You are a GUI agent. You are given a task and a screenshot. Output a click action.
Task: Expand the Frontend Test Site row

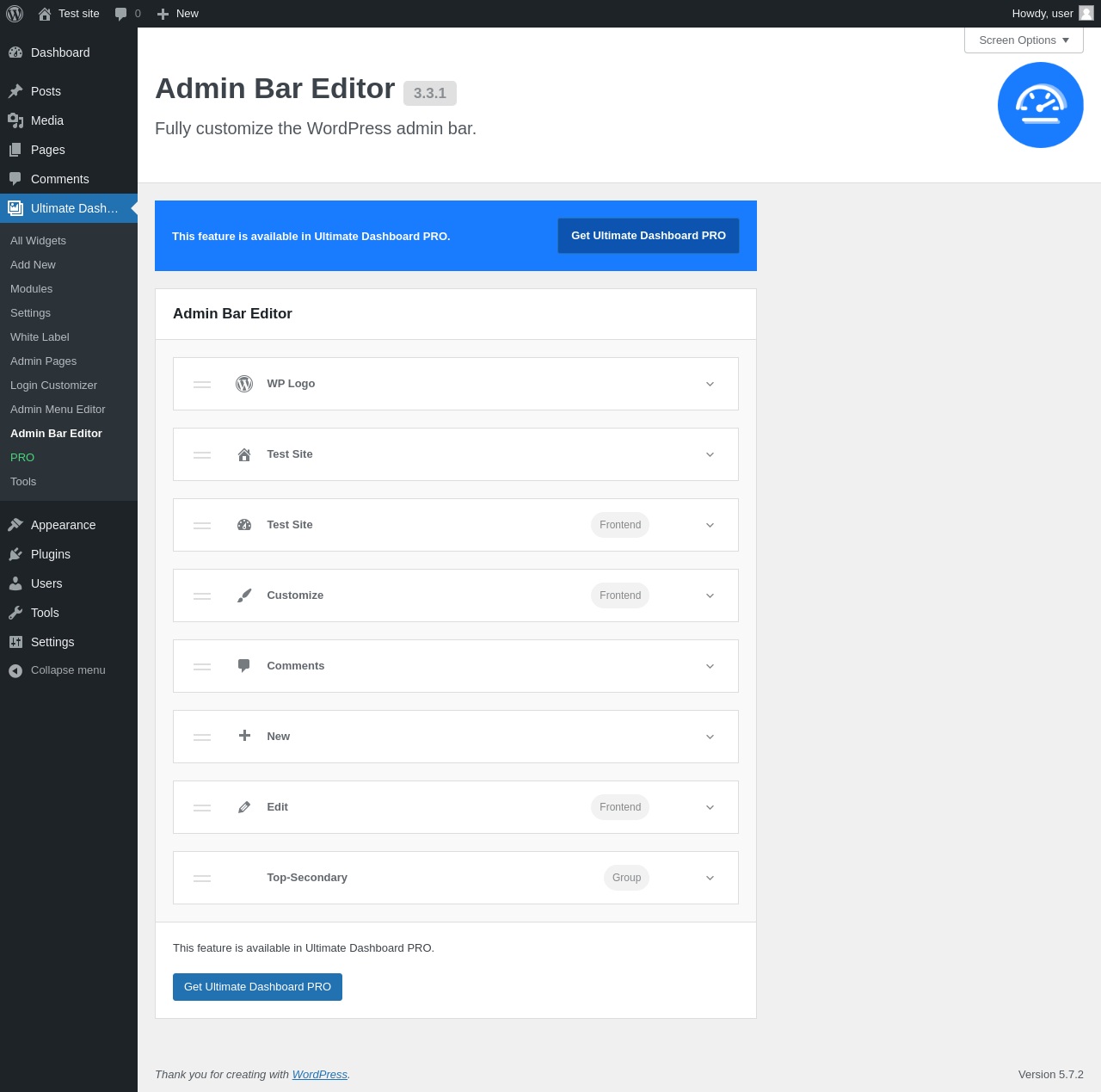coord(710,525)
